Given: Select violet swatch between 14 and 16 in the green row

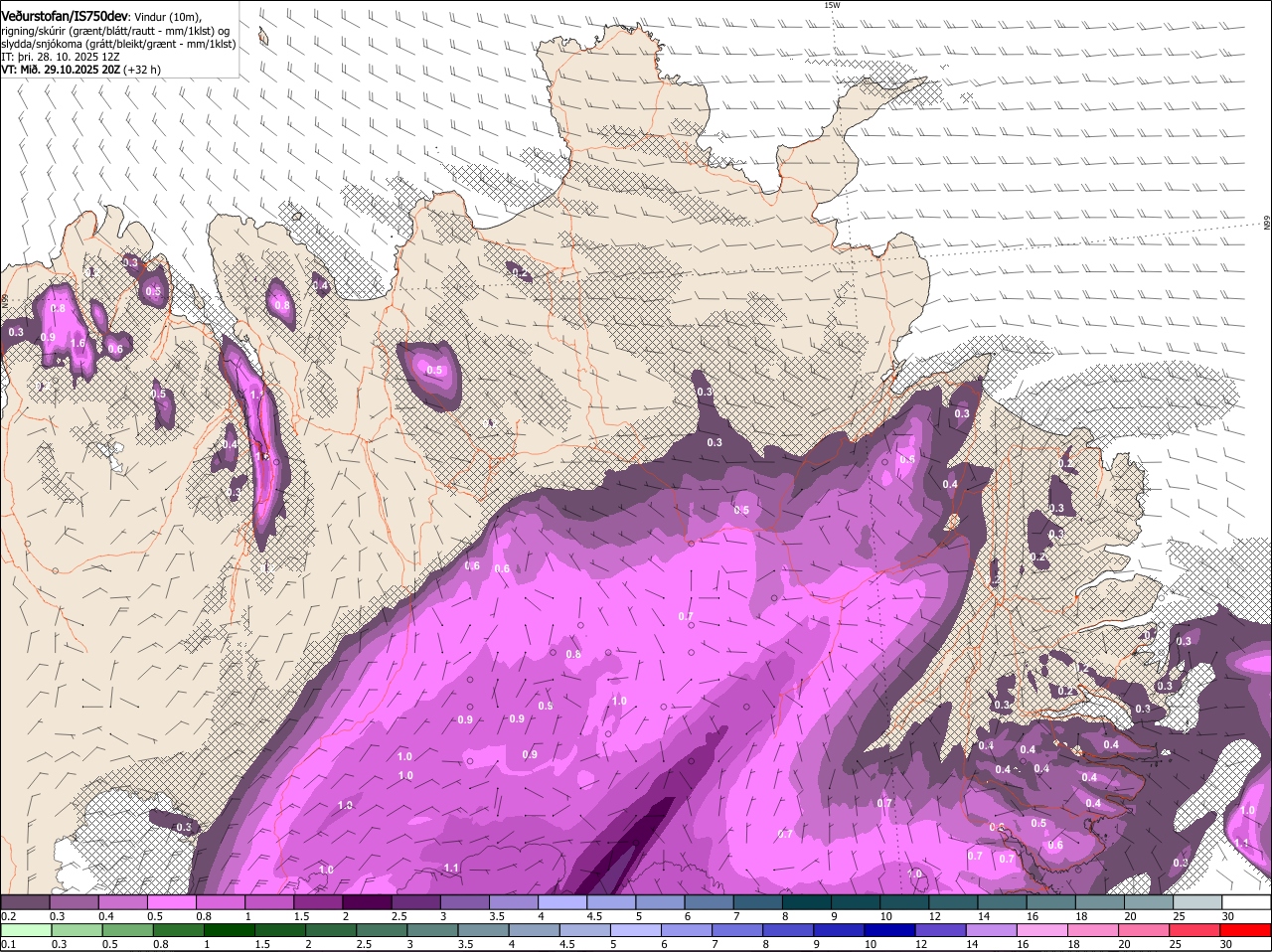Looking at the screenshot, I should coord(992,931).
